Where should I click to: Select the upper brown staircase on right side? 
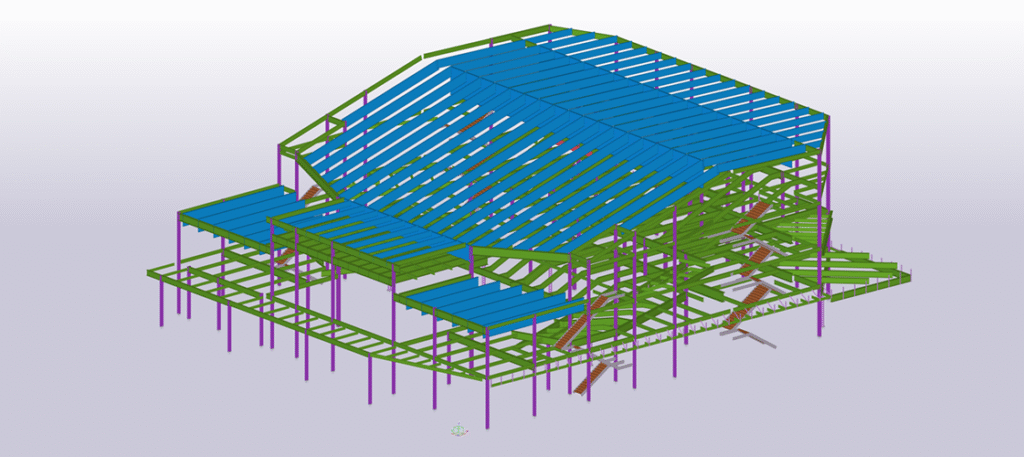(756, 213)
